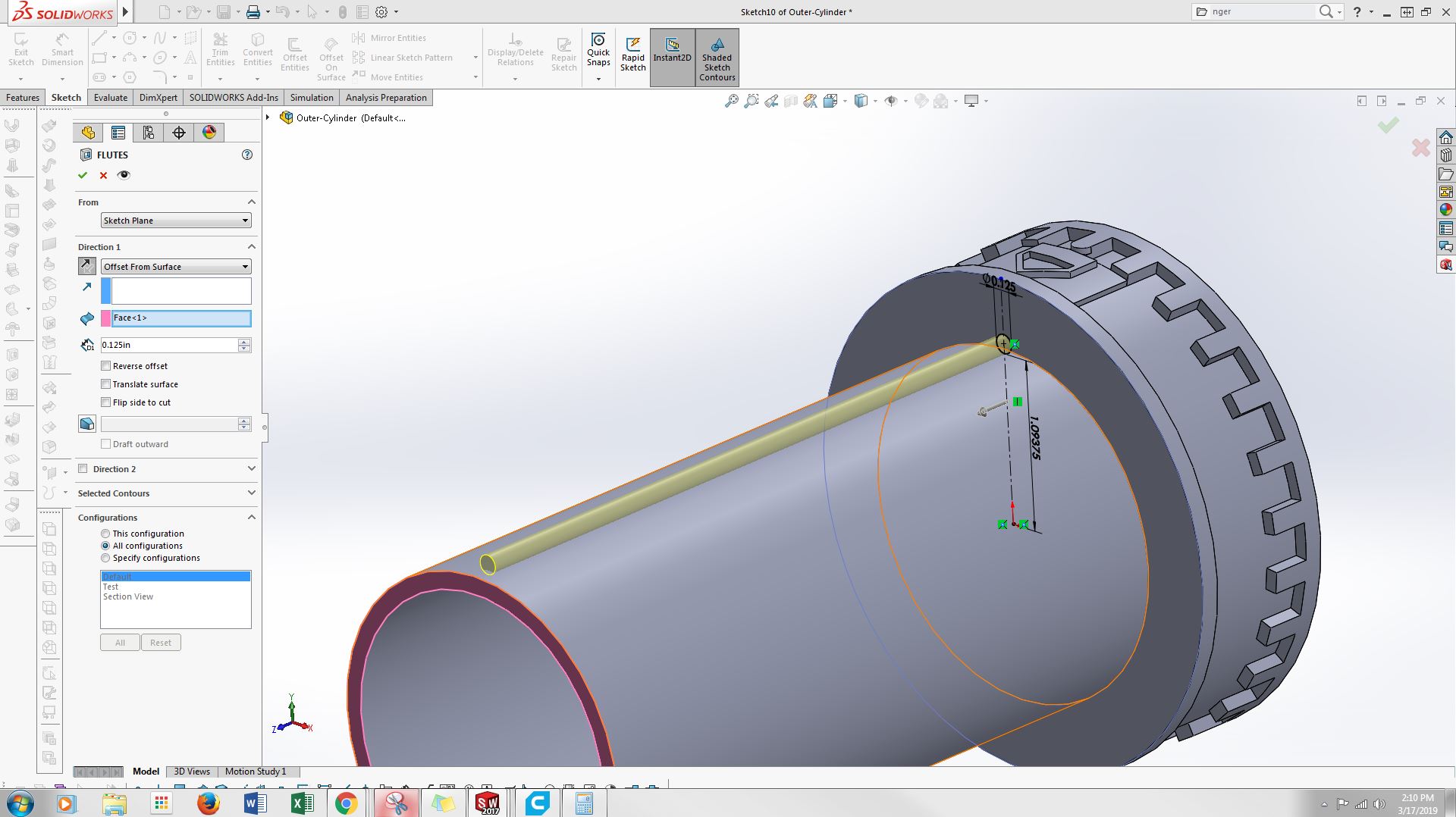Screen dimensions: 1456x817
Task: Open the Evaluate tab
Action: click(111, 98)
